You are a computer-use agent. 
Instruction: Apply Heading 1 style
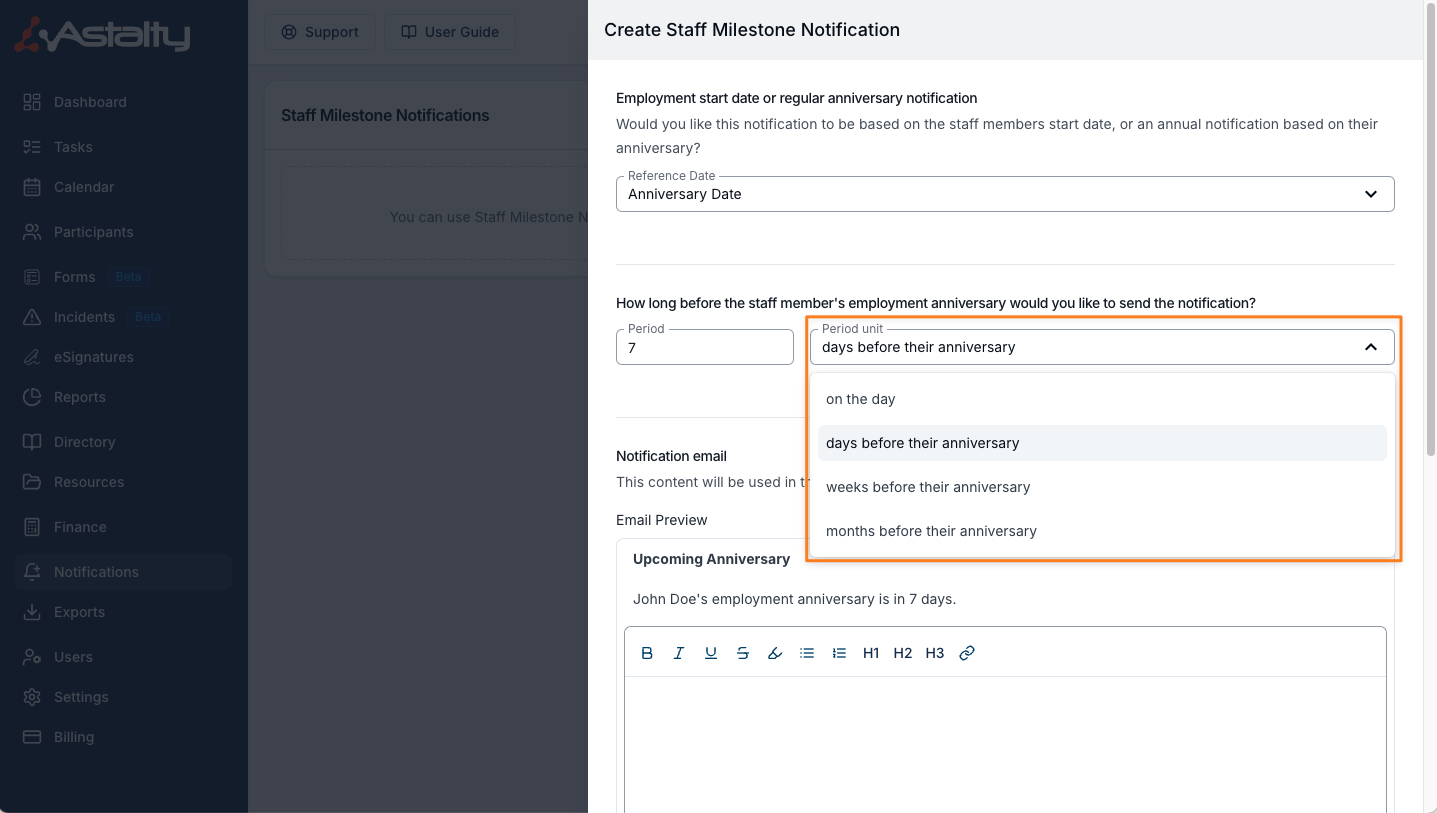(871, 653)
